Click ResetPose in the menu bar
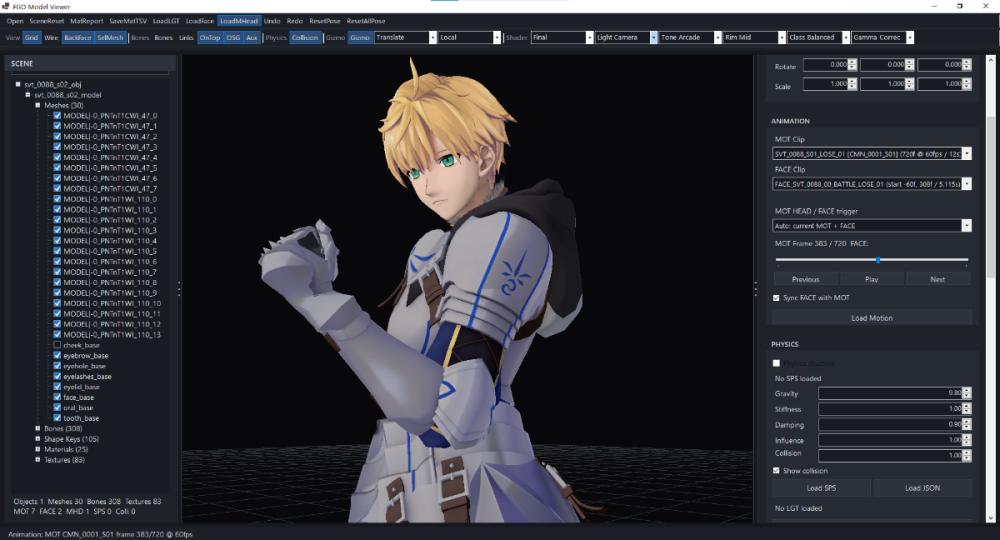The height and width of the screenshot is (540, 1000). pyautogui.click(x=325, y=21)
